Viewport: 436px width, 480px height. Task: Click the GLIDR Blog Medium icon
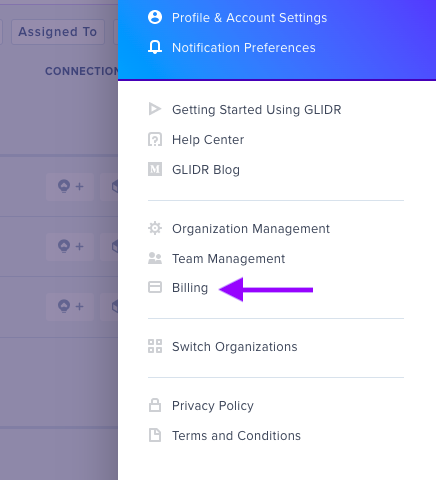coord(155,169)
